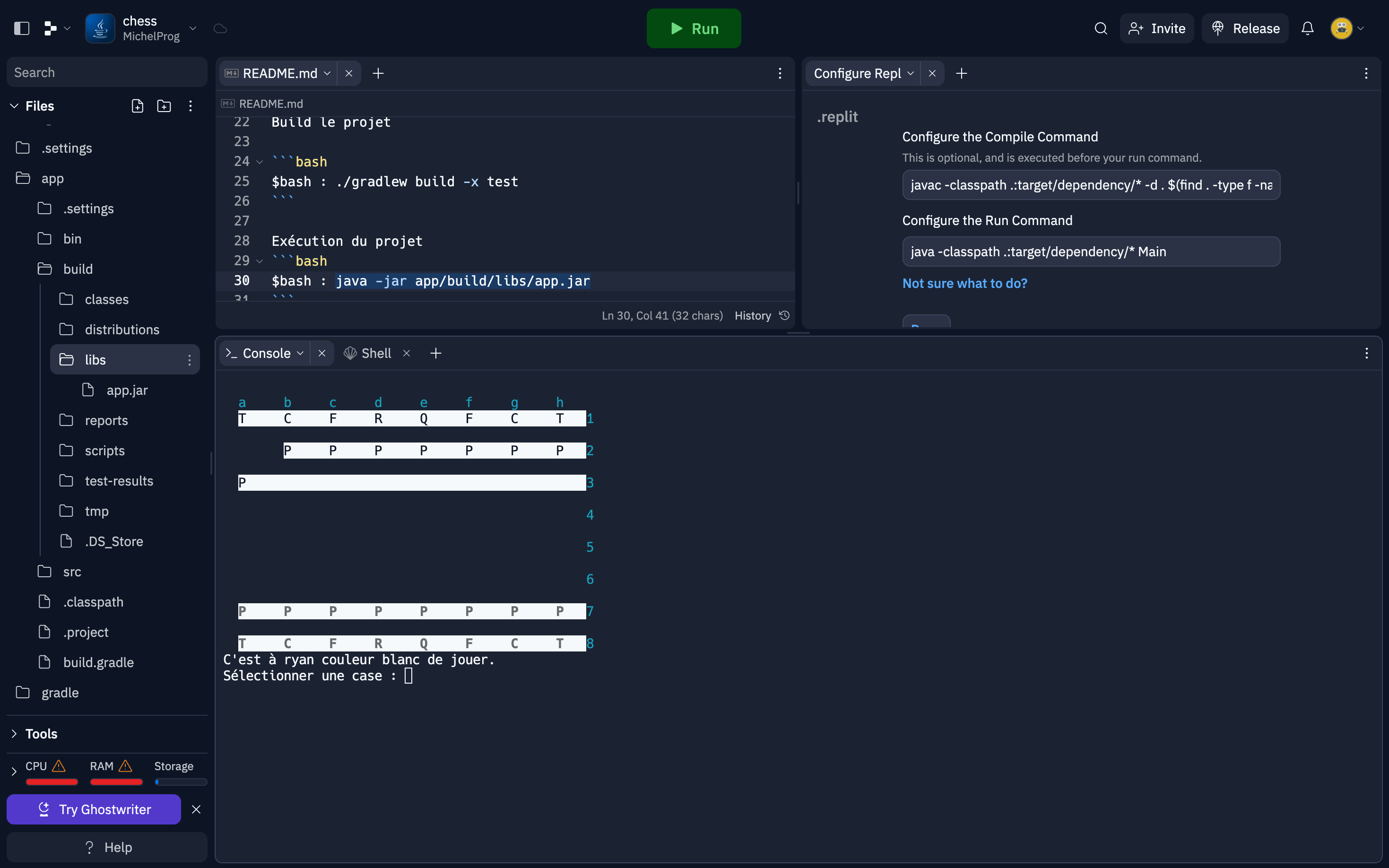Toggle the sidebar panel icon
The height and width of the screenshot is (868, 1389).
pos(21,28)
